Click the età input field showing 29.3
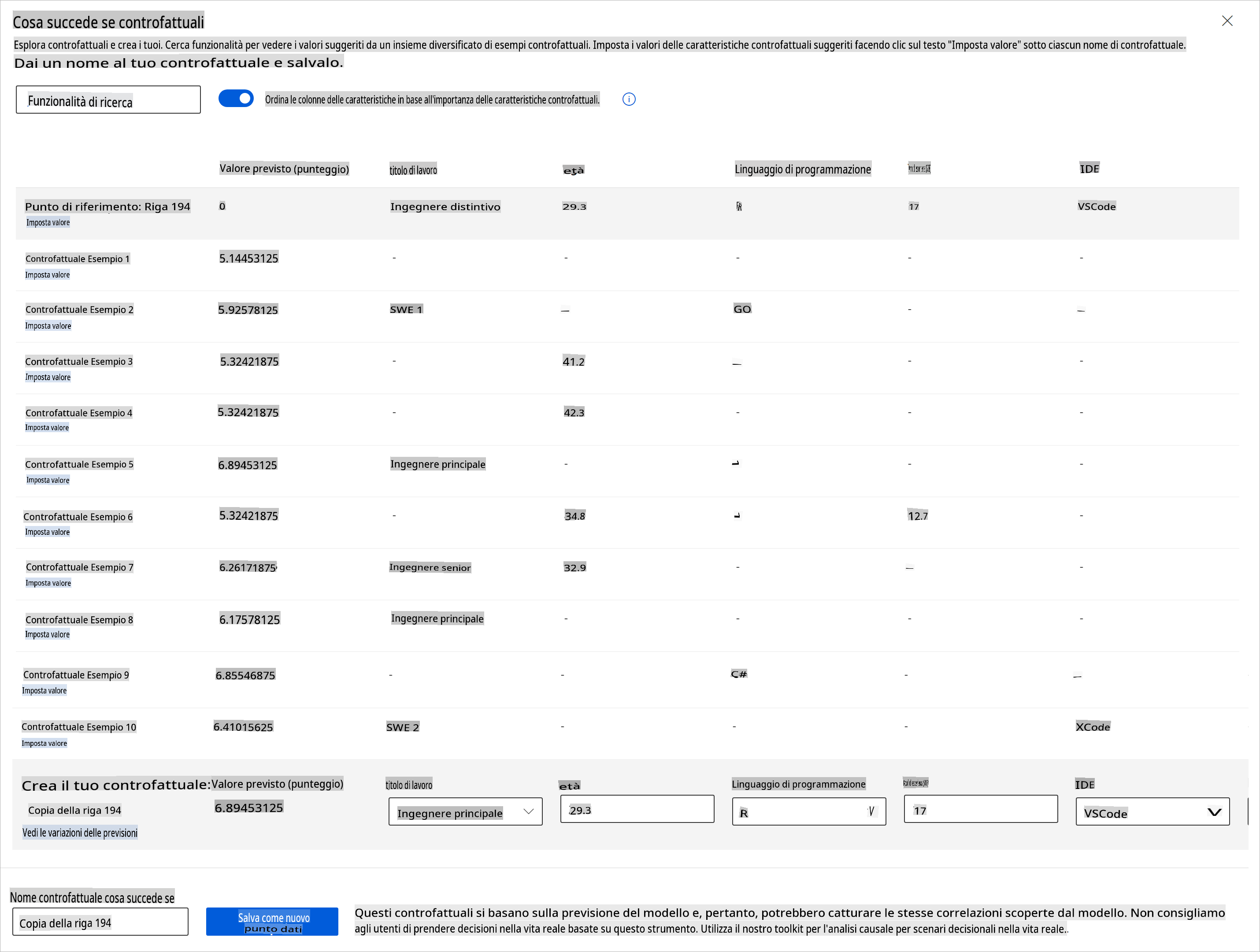The image size is (1260, 952). tap(636, 809)
